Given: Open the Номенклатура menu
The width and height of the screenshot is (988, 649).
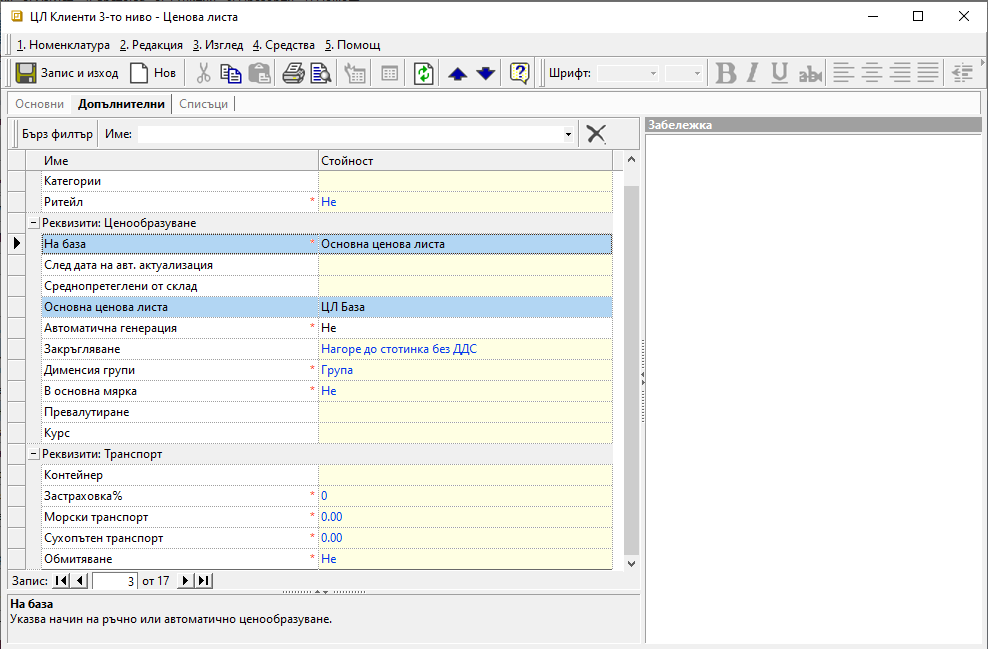Looking at the screenshot, I should (64, 45).
